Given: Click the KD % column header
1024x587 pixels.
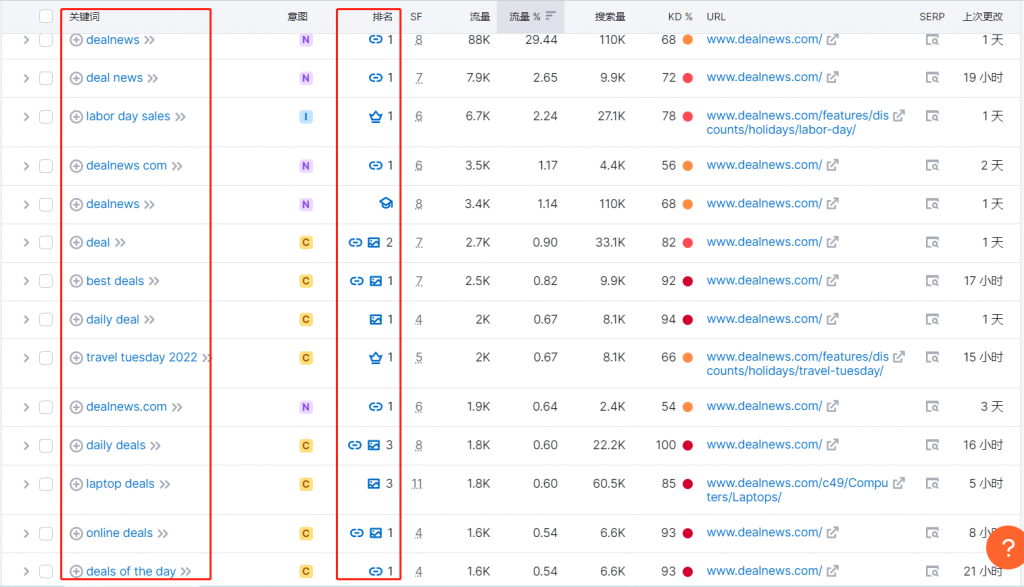Looking at the screenshot, I should [680, 16].
